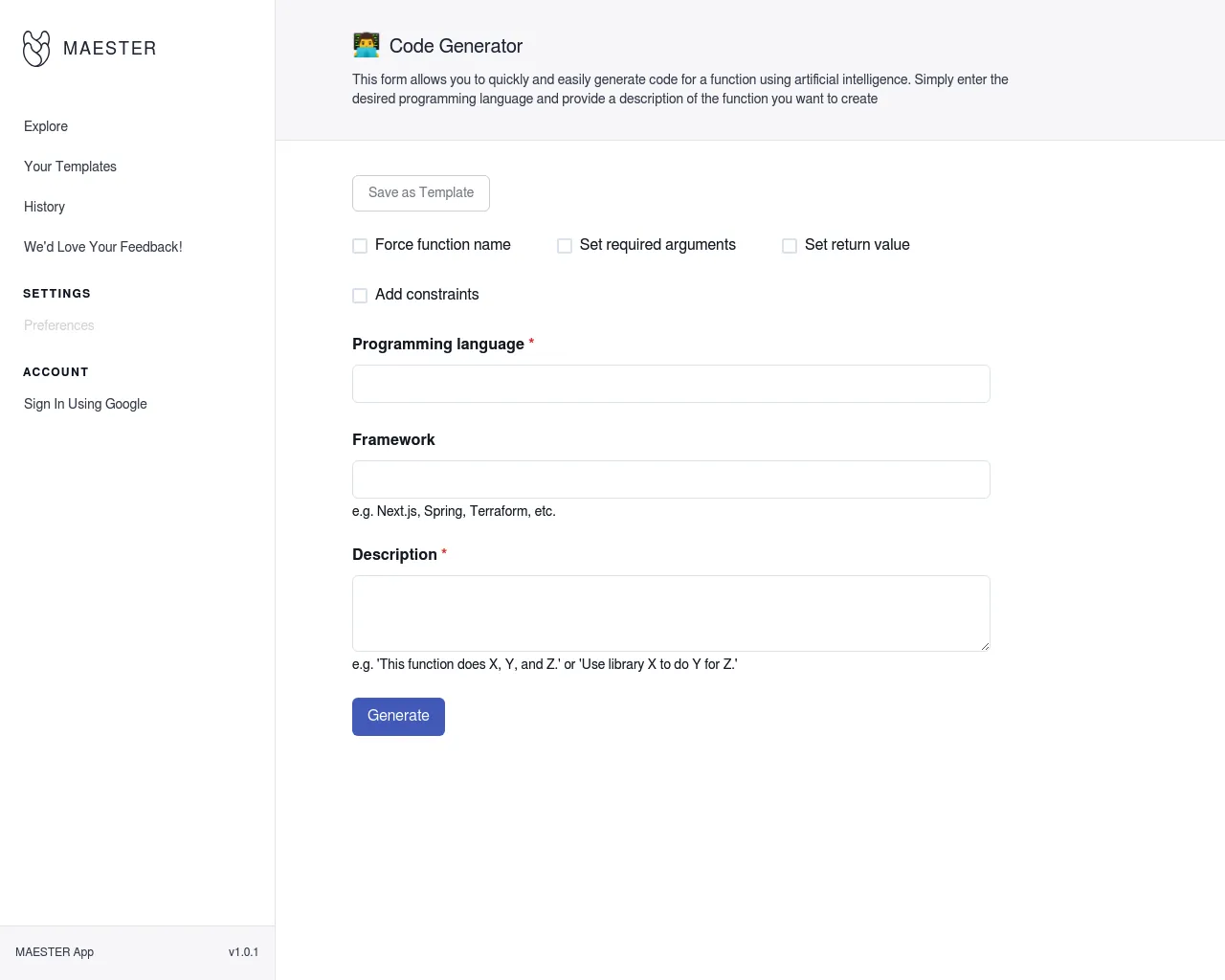Screen dimensions: 1225x980
Task: Check the Set return value option
Action: pyautogui.click(x=790, y=246)
